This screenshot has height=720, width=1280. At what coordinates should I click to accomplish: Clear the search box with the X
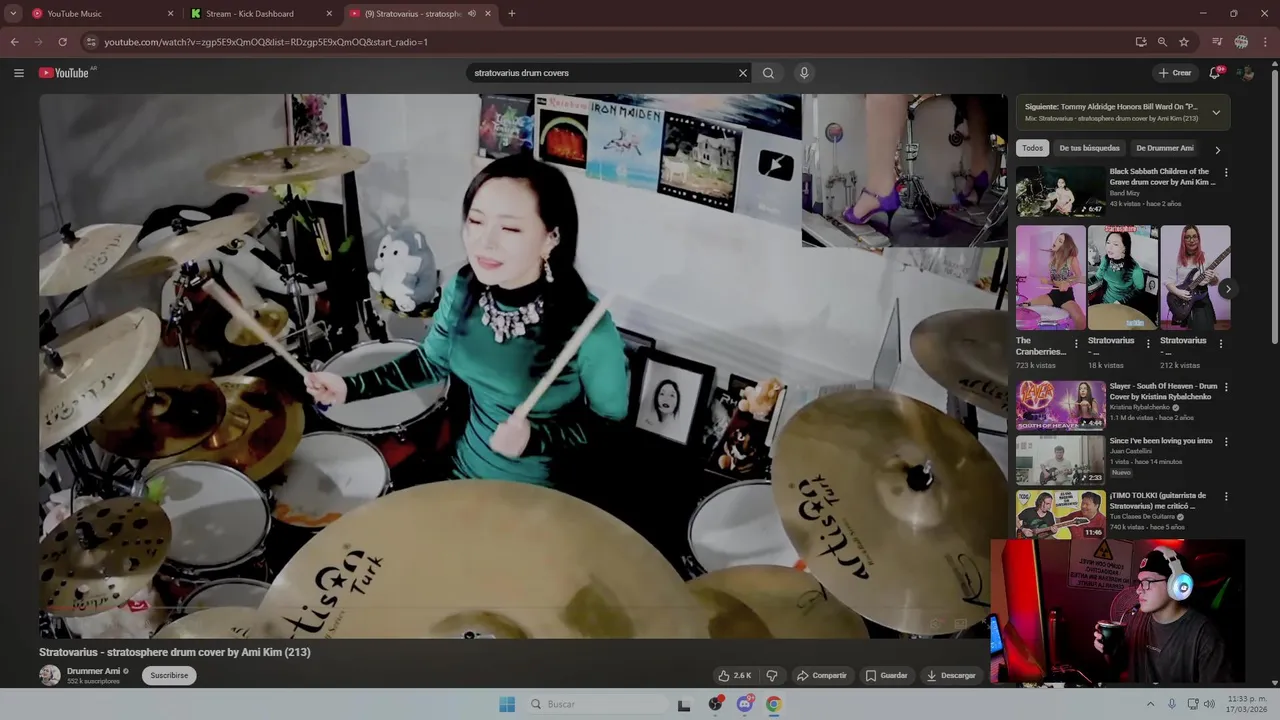click(x=743, y=73)
